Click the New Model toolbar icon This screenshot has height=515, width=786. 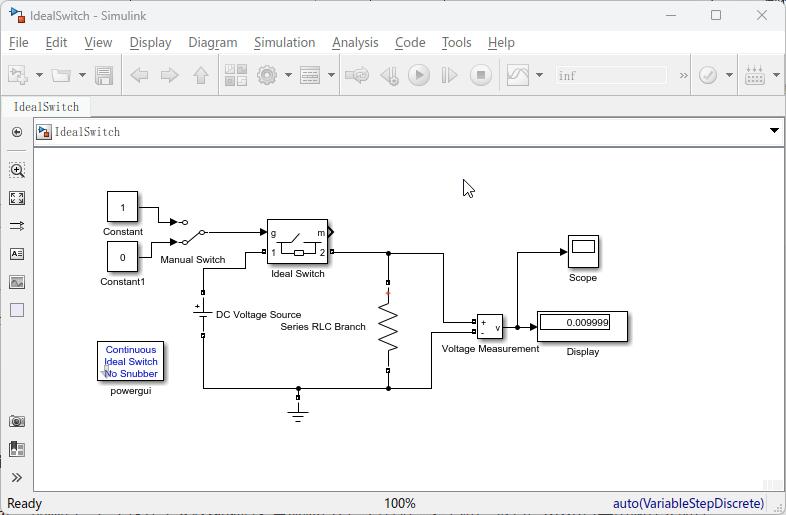click(x=18, y=76)
